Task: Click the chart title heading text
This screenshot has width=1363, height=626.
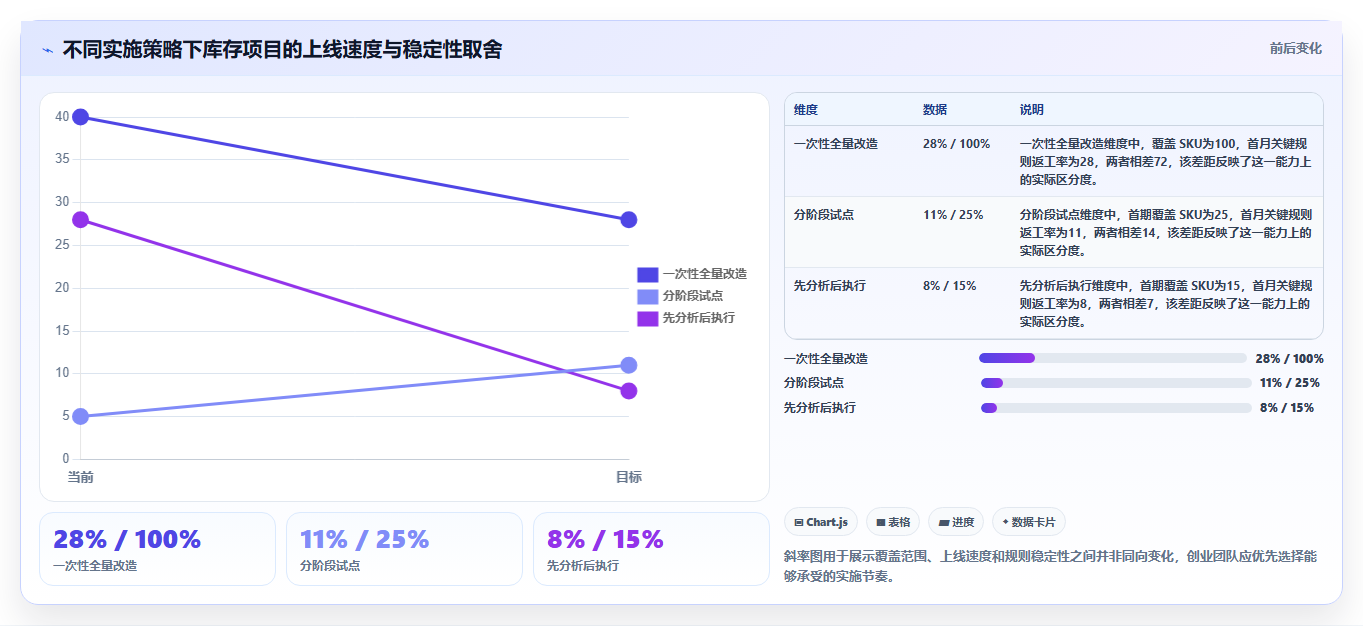Action: [283, 49]
